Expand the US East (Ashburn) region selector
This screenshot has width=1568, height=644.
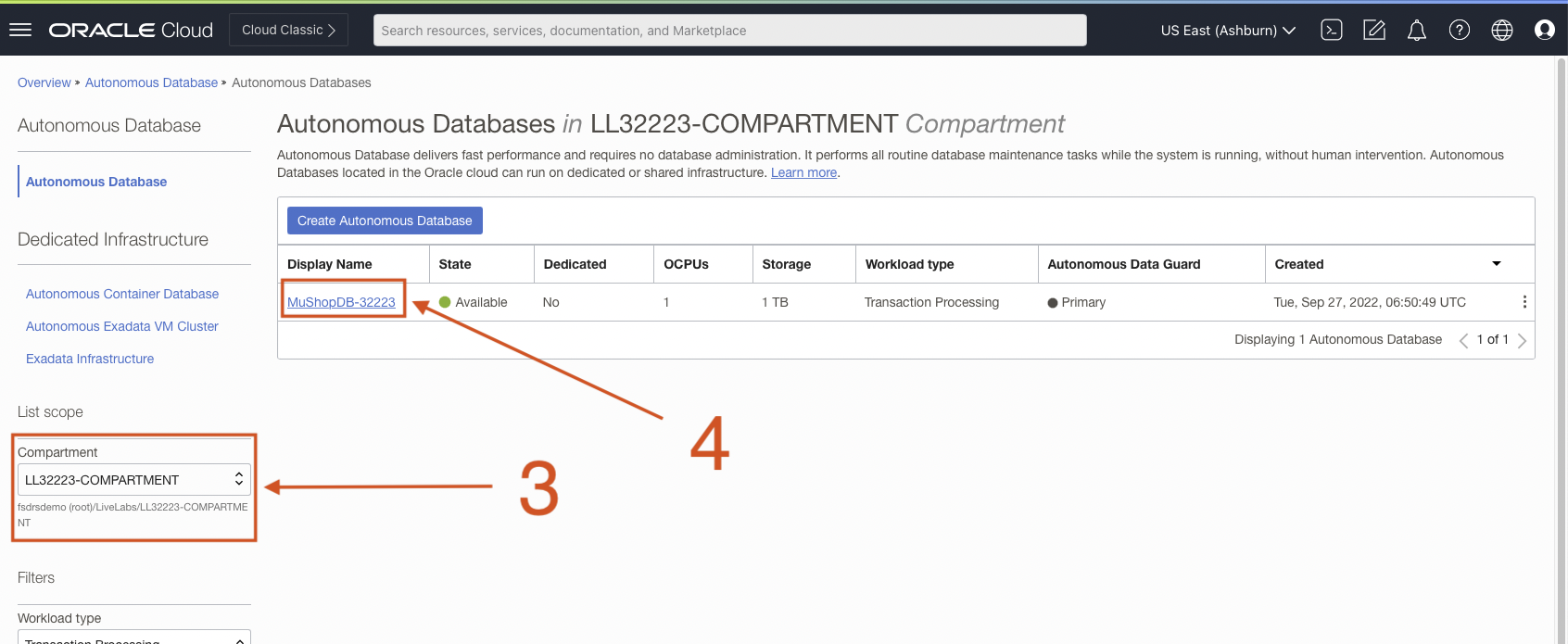pyautogui.click(x=1228, y=30)
